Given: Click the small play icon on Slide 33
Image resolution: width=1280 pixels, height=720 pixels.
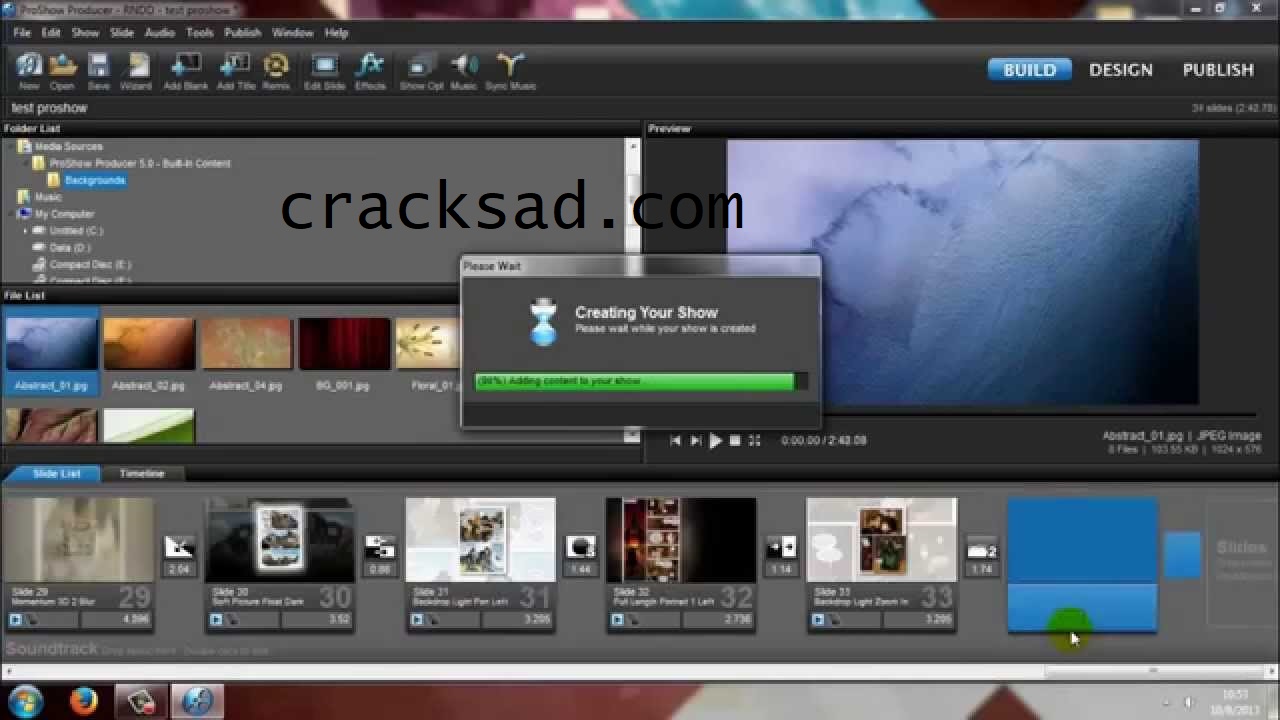Looking at the screenshot, I should coord(818,620).
